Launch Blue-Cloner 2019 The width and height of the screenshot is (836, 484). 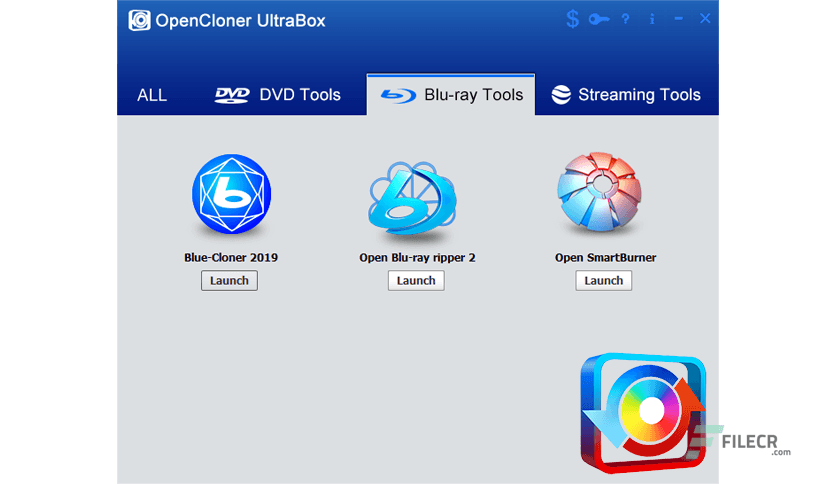tap(229, 280)
